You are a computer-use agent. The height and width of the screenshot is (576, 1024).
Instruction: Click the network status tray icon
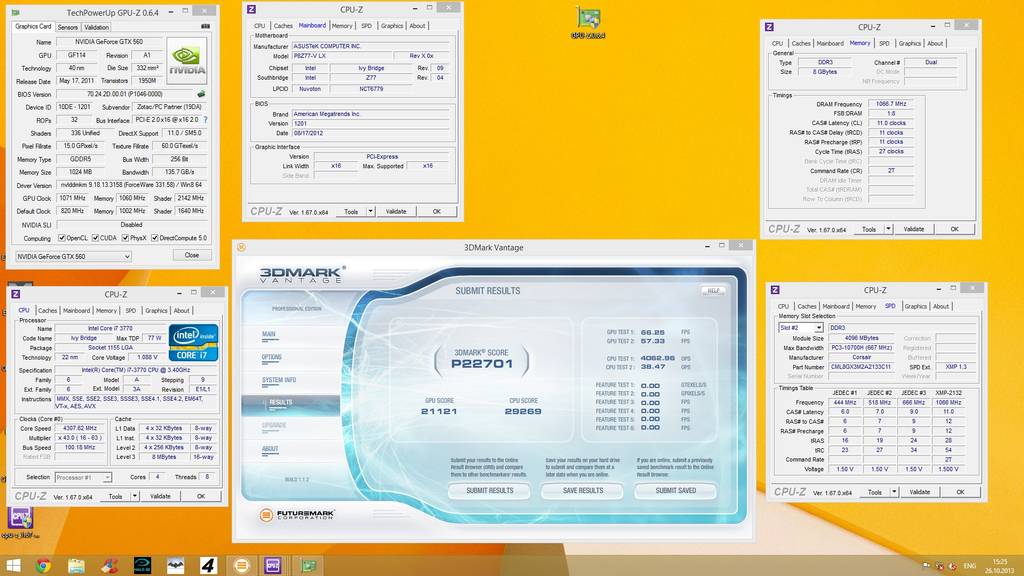pos(939,566)
